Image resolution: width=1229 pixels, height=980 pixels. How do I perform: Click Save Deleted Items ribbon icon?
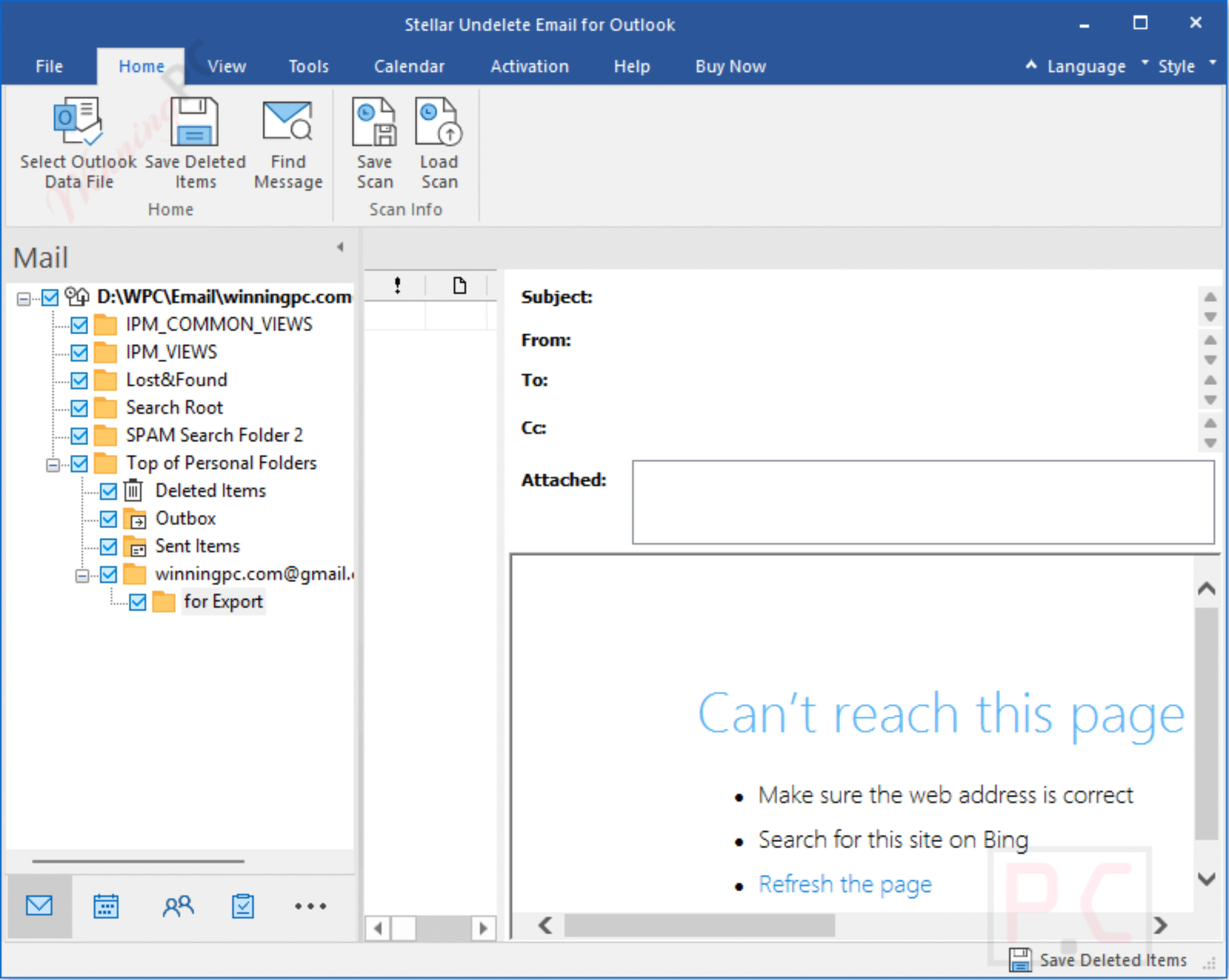click(194, 122)
